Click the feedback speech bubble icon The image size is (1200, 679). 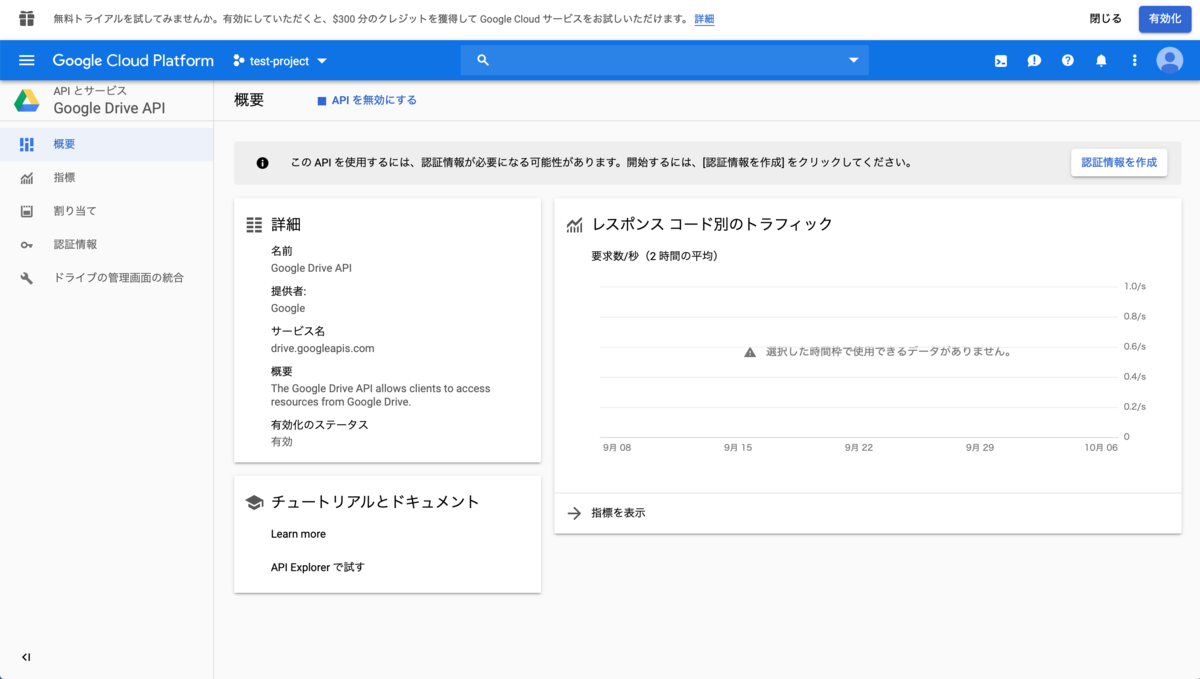pos(1034,60)
